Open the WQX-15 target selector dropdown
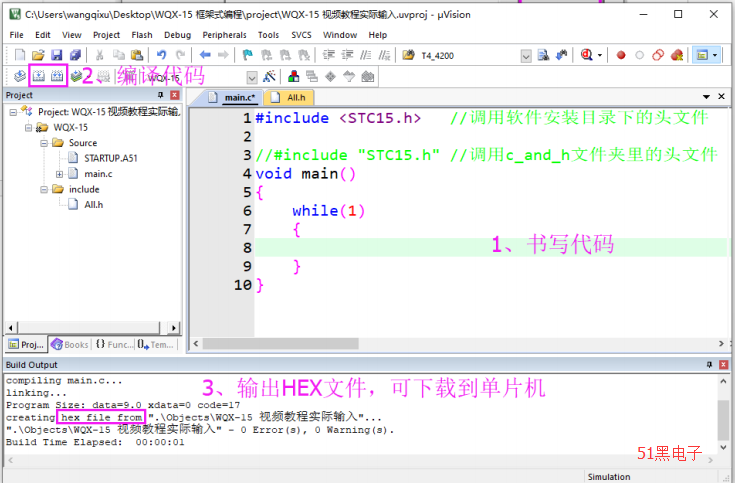The image size is (735, 483). 252,77
